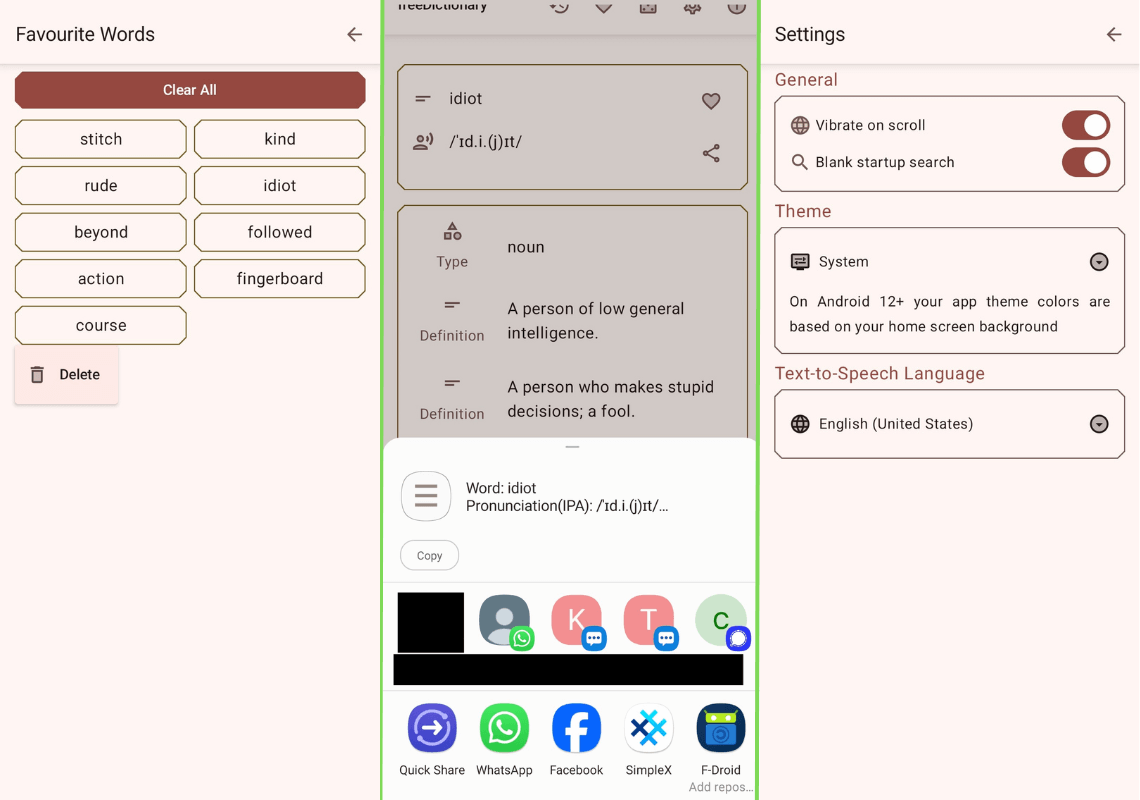Screen dimensions: 1140x800
Task: Open the flashcards icon in freeDictionary
Action: pyautogui.click(x=647, y=8)
